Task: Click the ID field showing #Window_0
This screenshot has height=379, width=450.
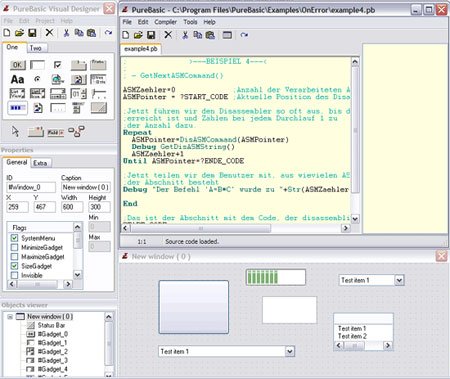Action: click(x=31, y=187)
